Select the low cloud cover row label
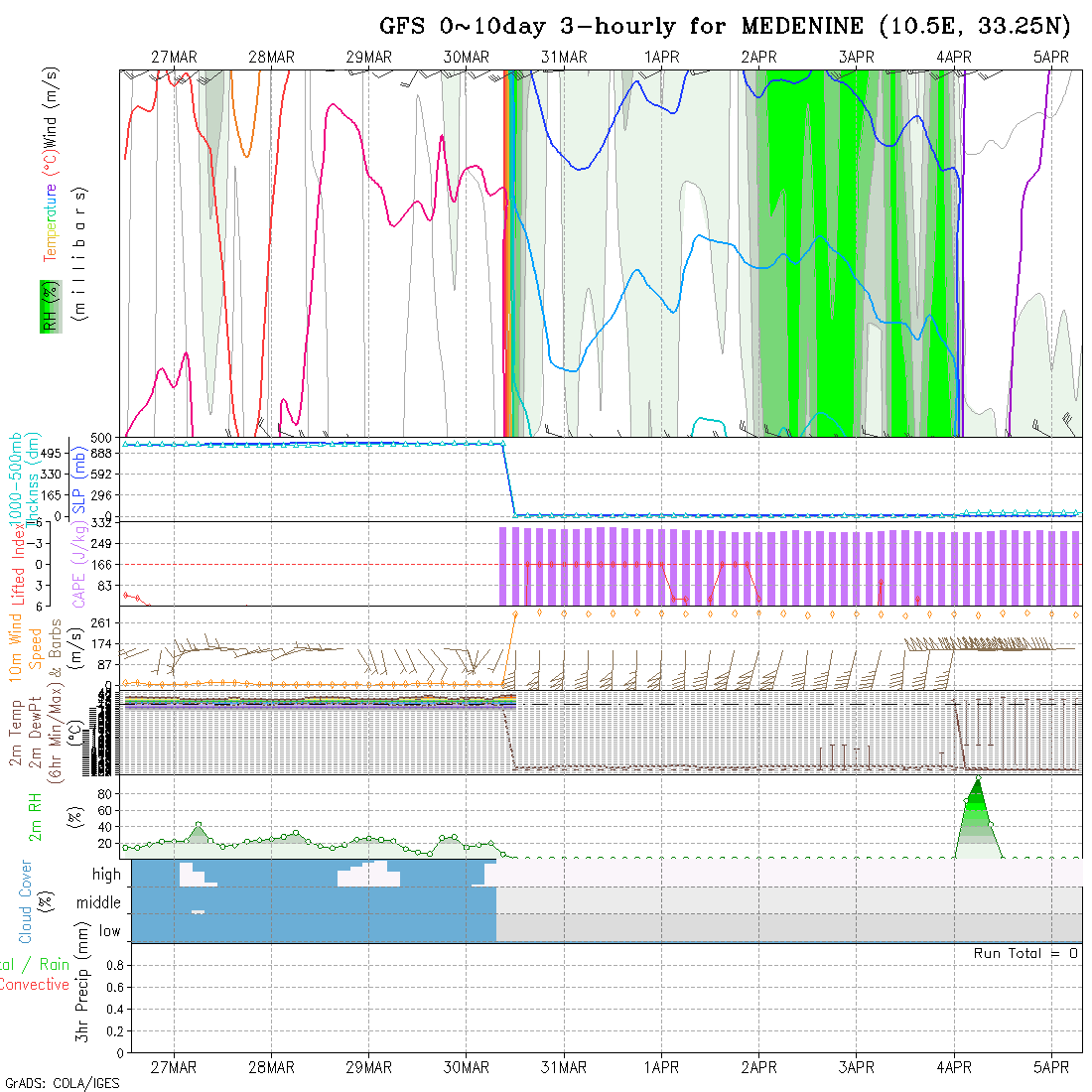The image size is (1092, 1092). [x=109, y=931]
